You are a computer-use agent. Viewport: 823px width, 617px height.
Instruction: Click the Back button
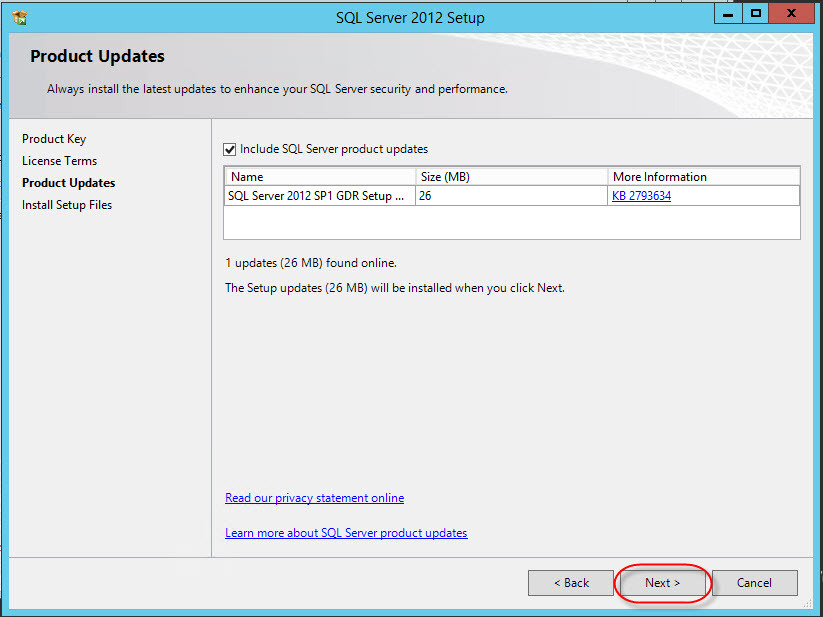570,582
